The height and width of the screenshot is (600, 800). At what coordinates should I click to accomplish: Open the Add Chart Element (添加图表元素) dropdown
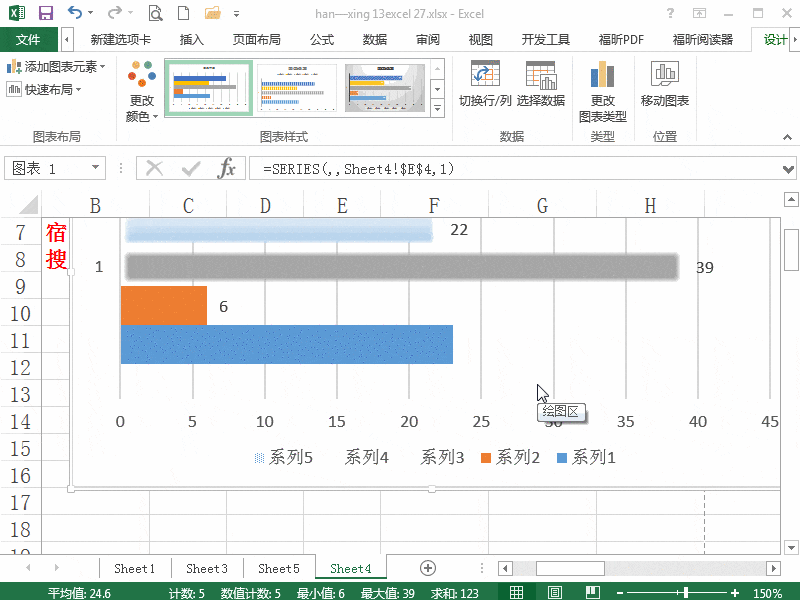point(49,65)
